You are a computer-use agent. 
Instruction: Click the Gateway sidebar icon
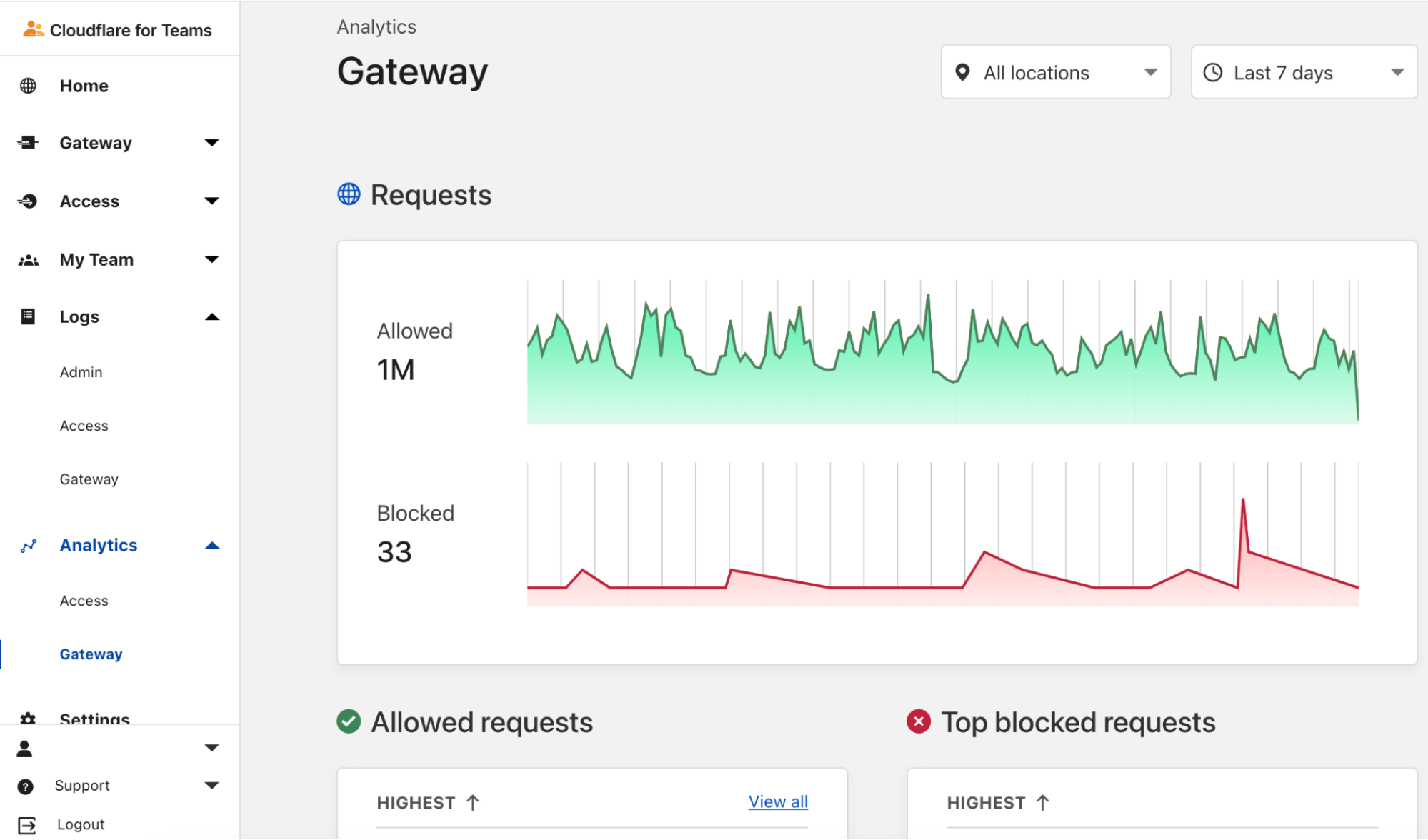tap(28, 143)
